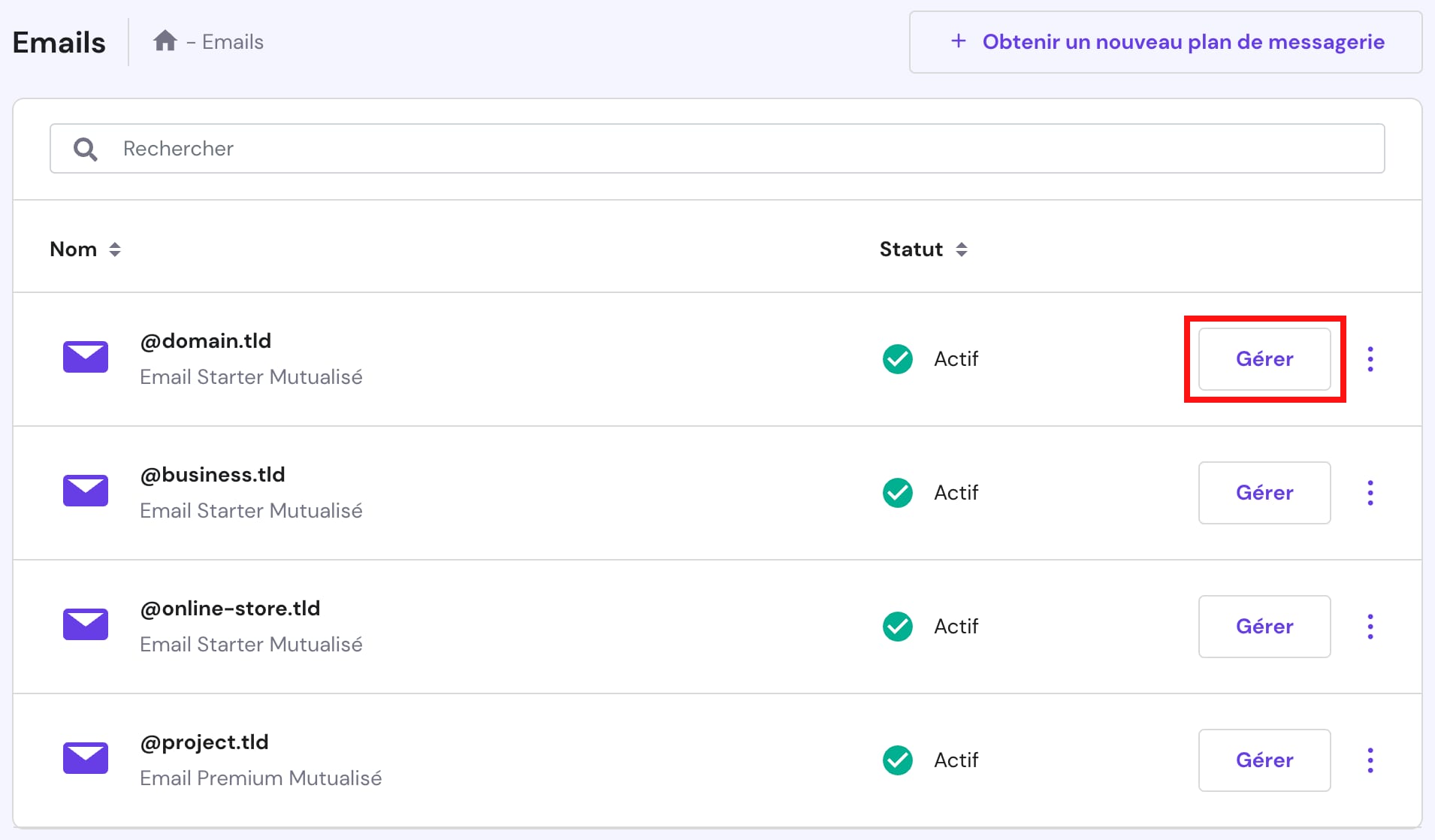1435x840 pixels.
Task: Open the Emails breadcrumb item
Action: click(x=233, y=41)
